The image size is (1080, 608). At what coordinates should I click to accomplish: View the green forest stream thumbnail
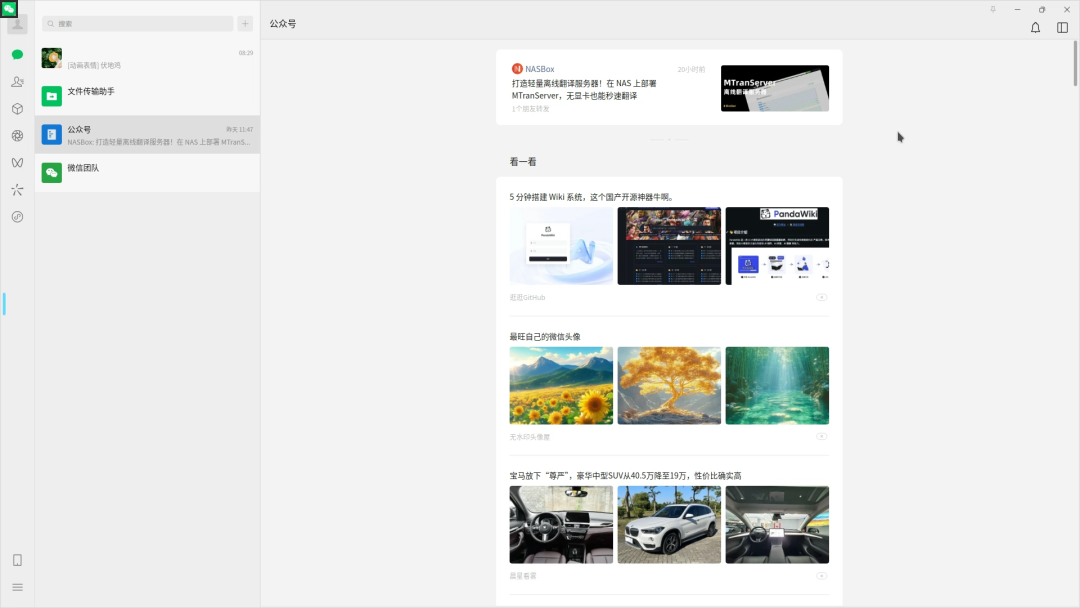click(777, 386)
